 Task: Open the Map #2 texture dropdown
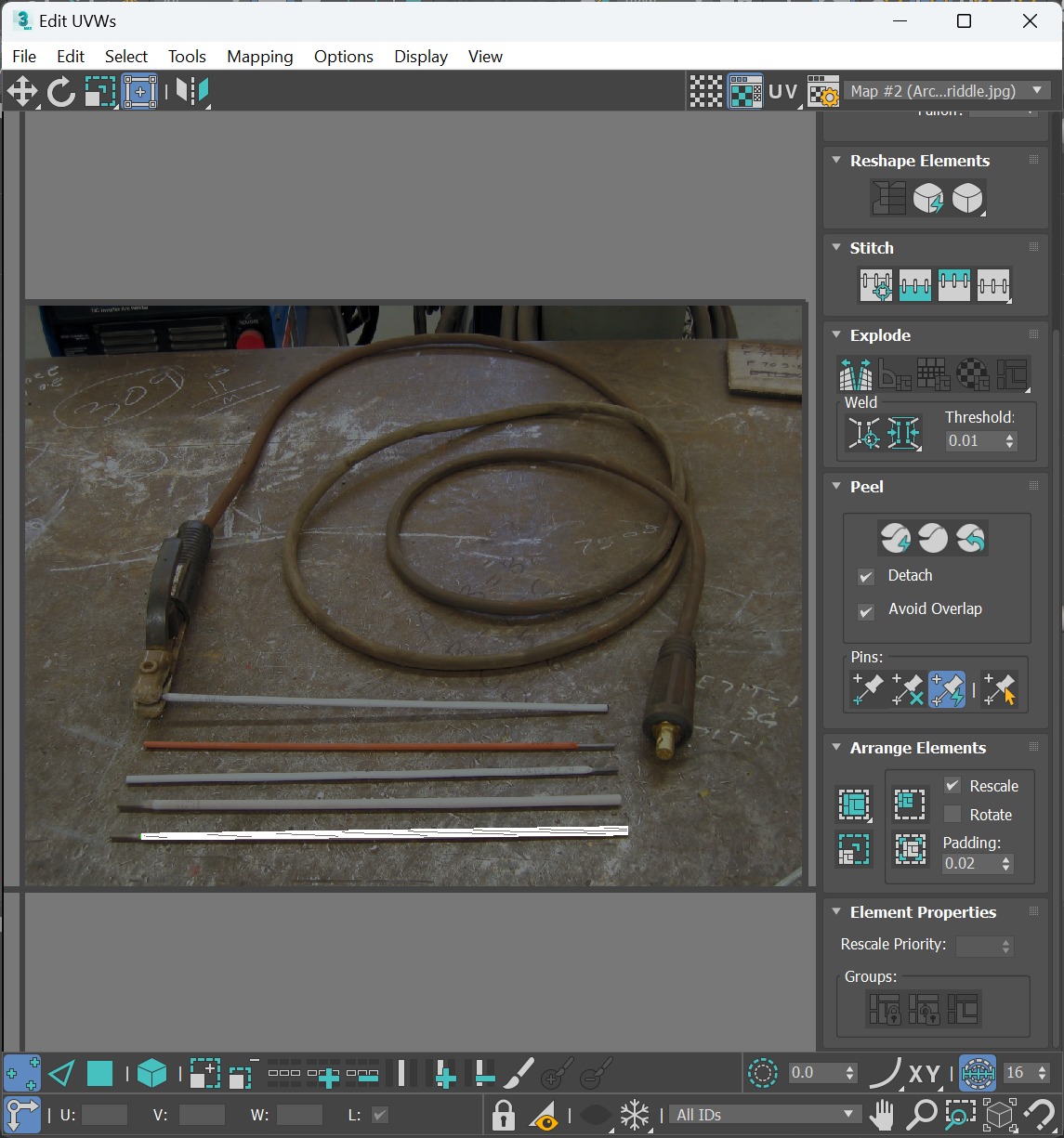tap(948, 91)
